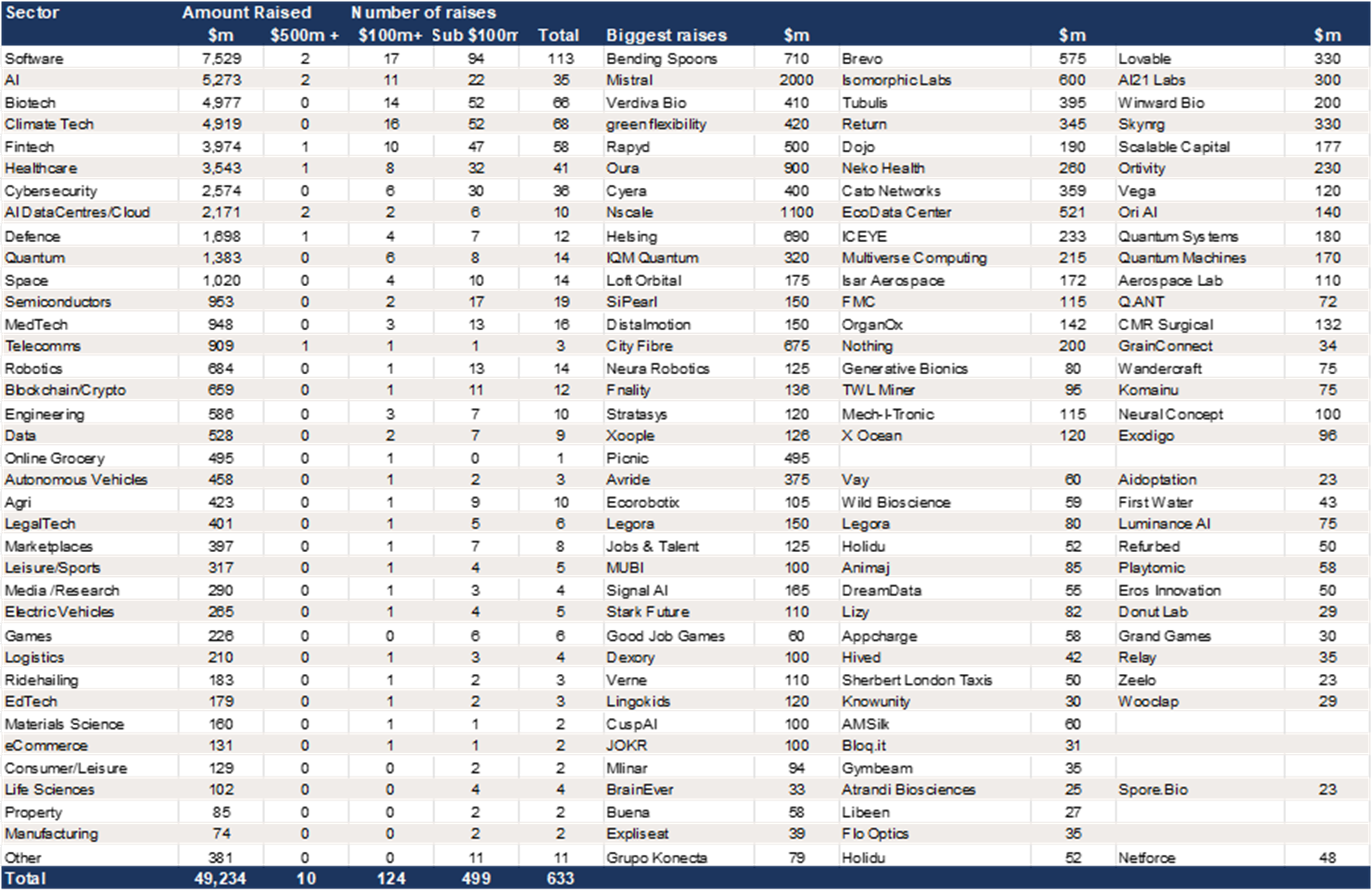Click the Software sector cell

(34, 59)
